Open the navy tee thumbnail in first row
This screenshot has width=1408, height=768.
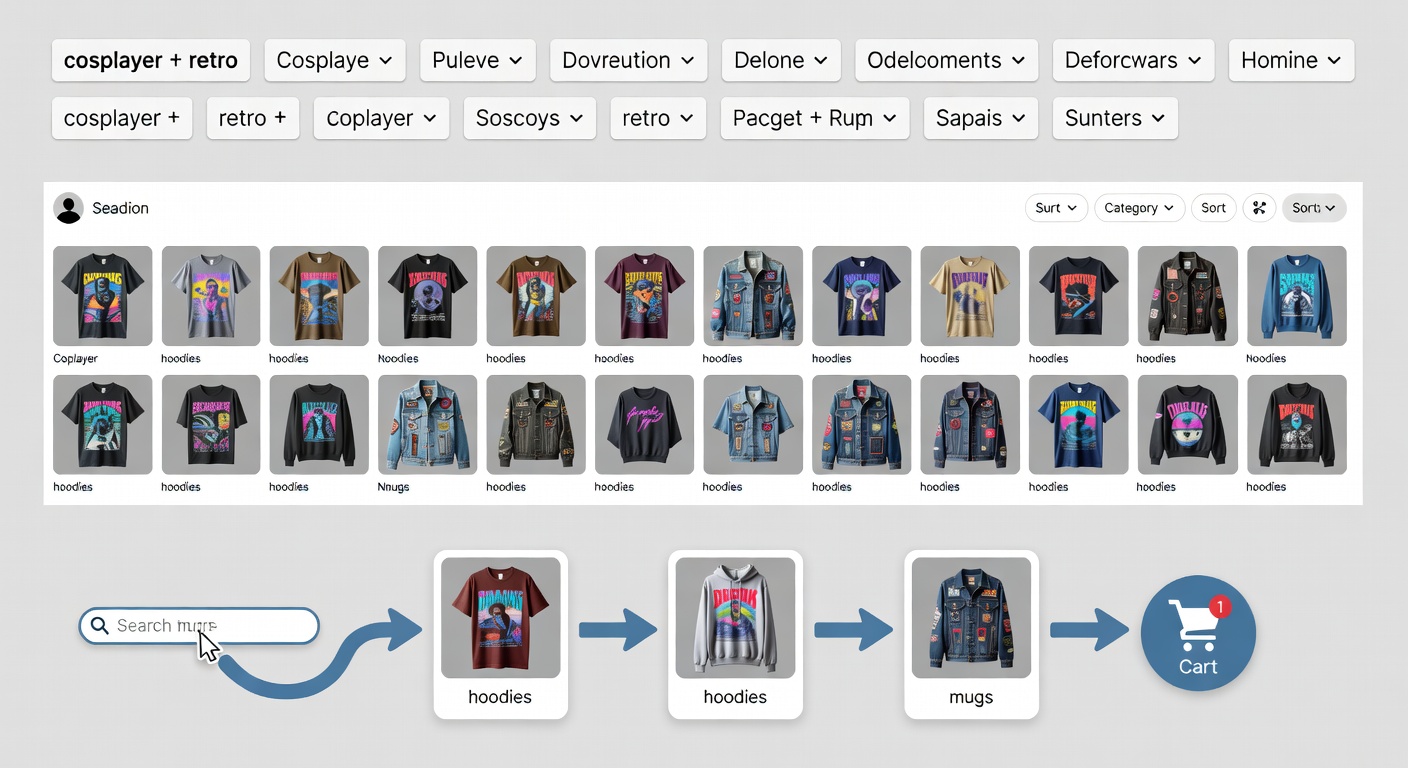point(862,296)
